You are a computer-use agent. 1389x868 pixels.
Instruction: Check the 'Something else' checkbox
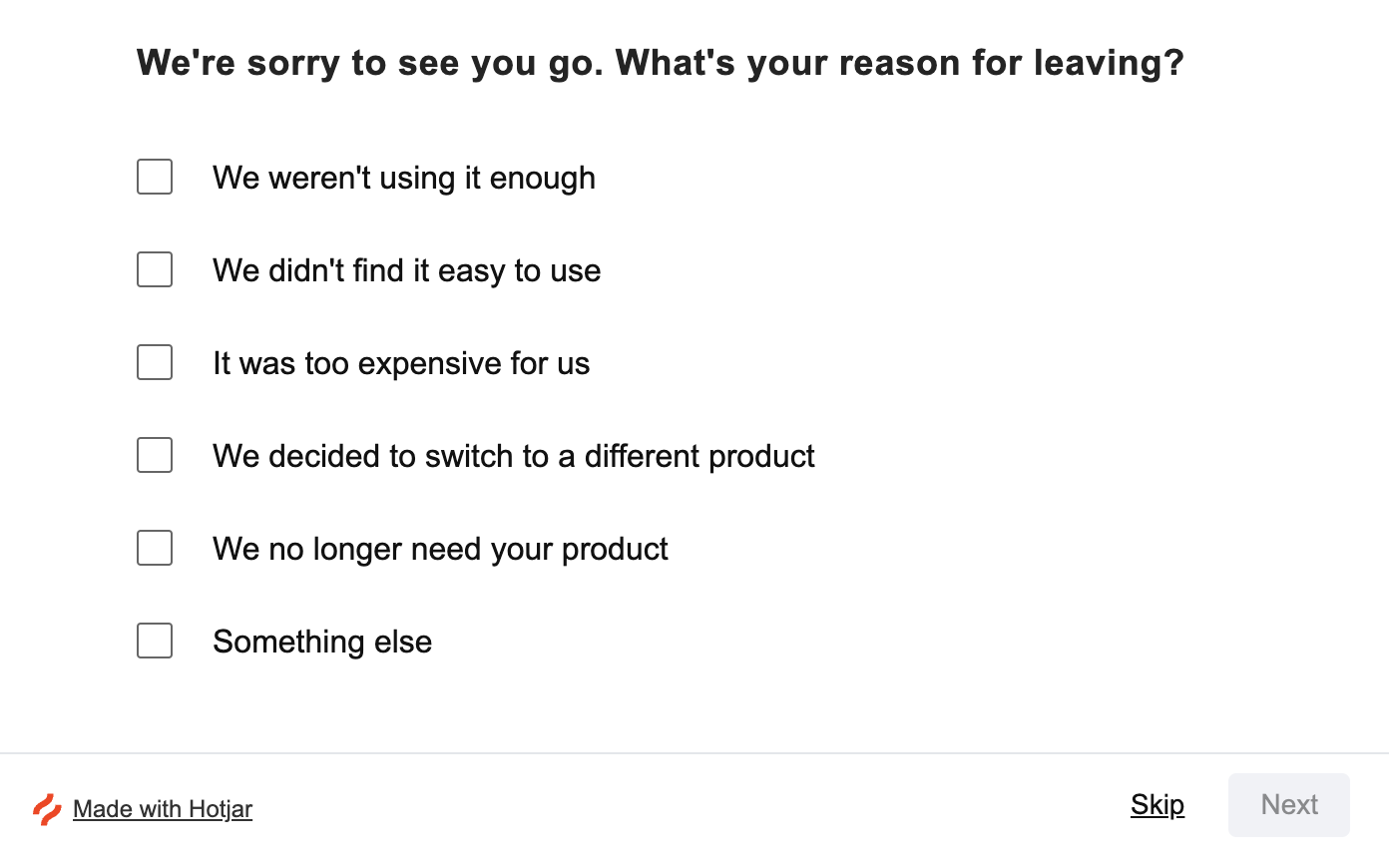(155, 642)
